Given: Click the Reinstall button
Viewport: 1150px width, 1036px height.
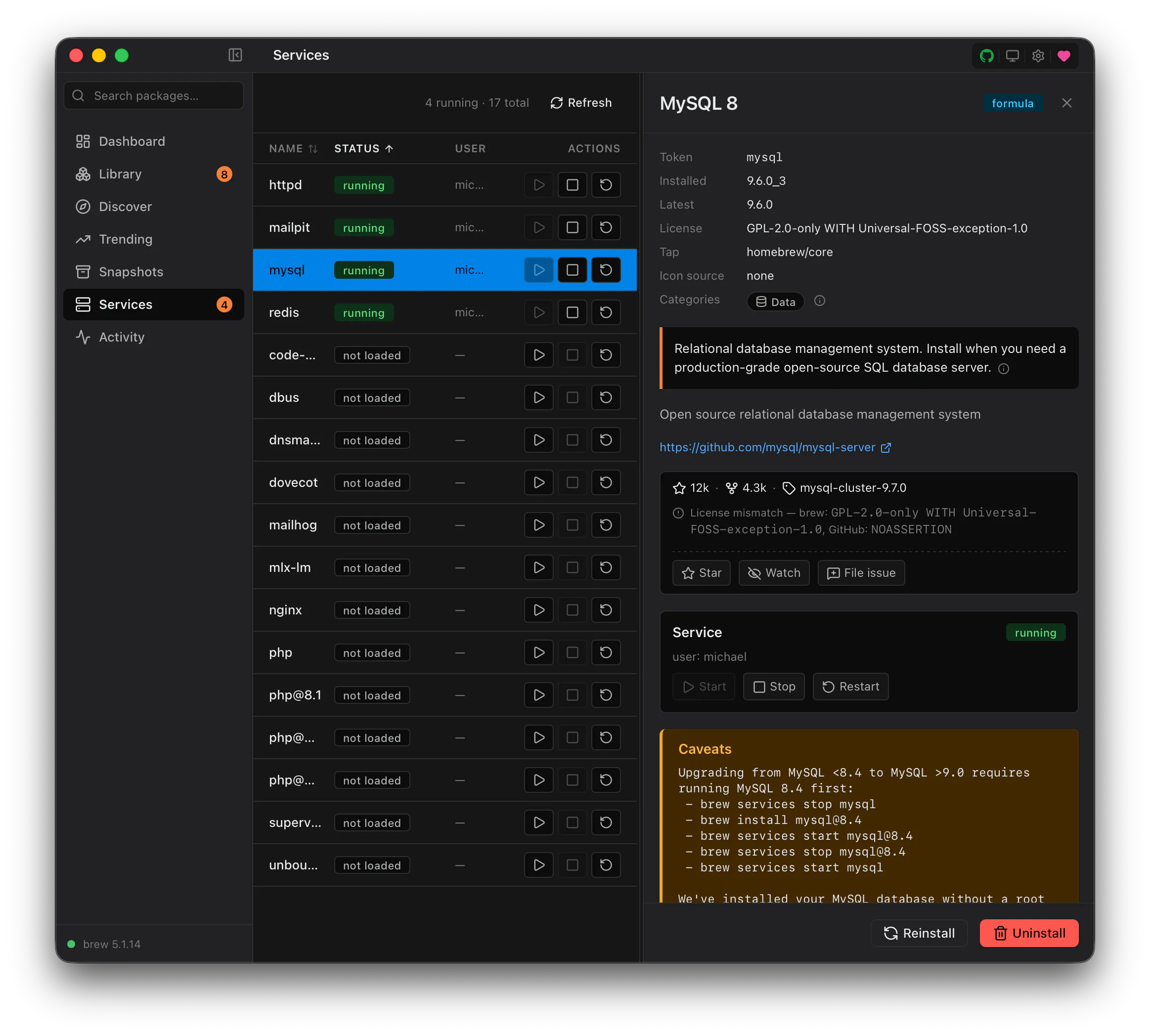Looking at the screenshot, I should point(919,934).
